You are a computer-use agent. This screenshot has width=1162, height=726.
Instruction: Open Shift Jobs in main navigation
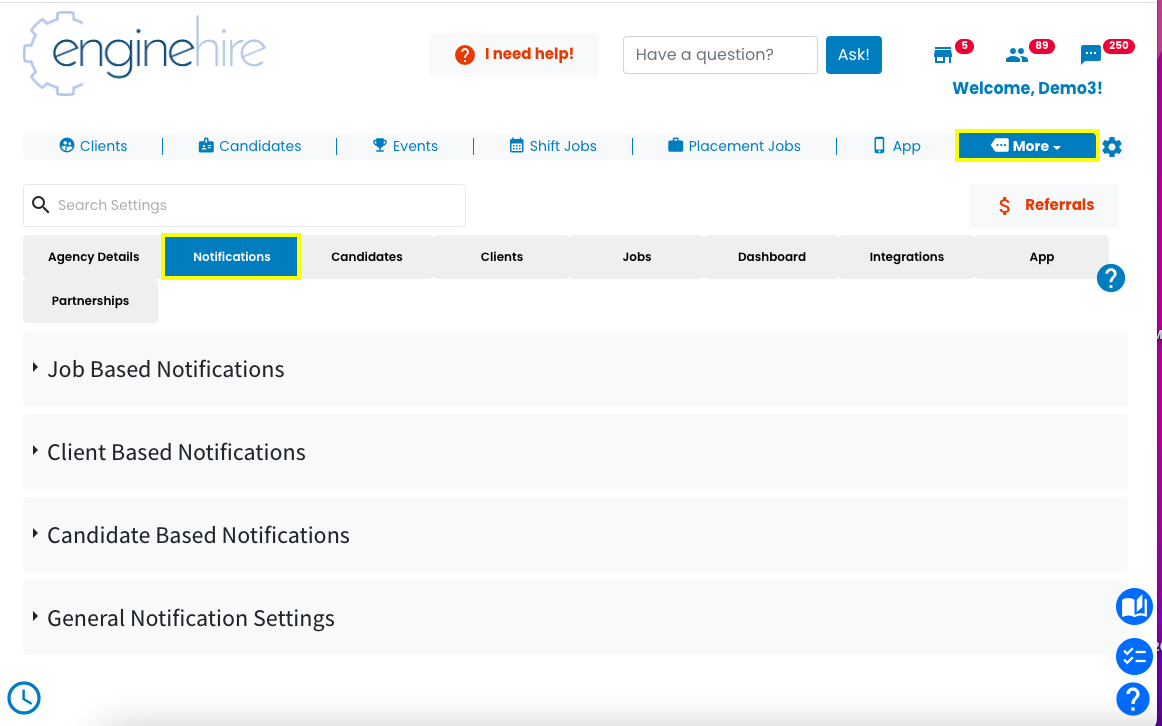[553, 146]
